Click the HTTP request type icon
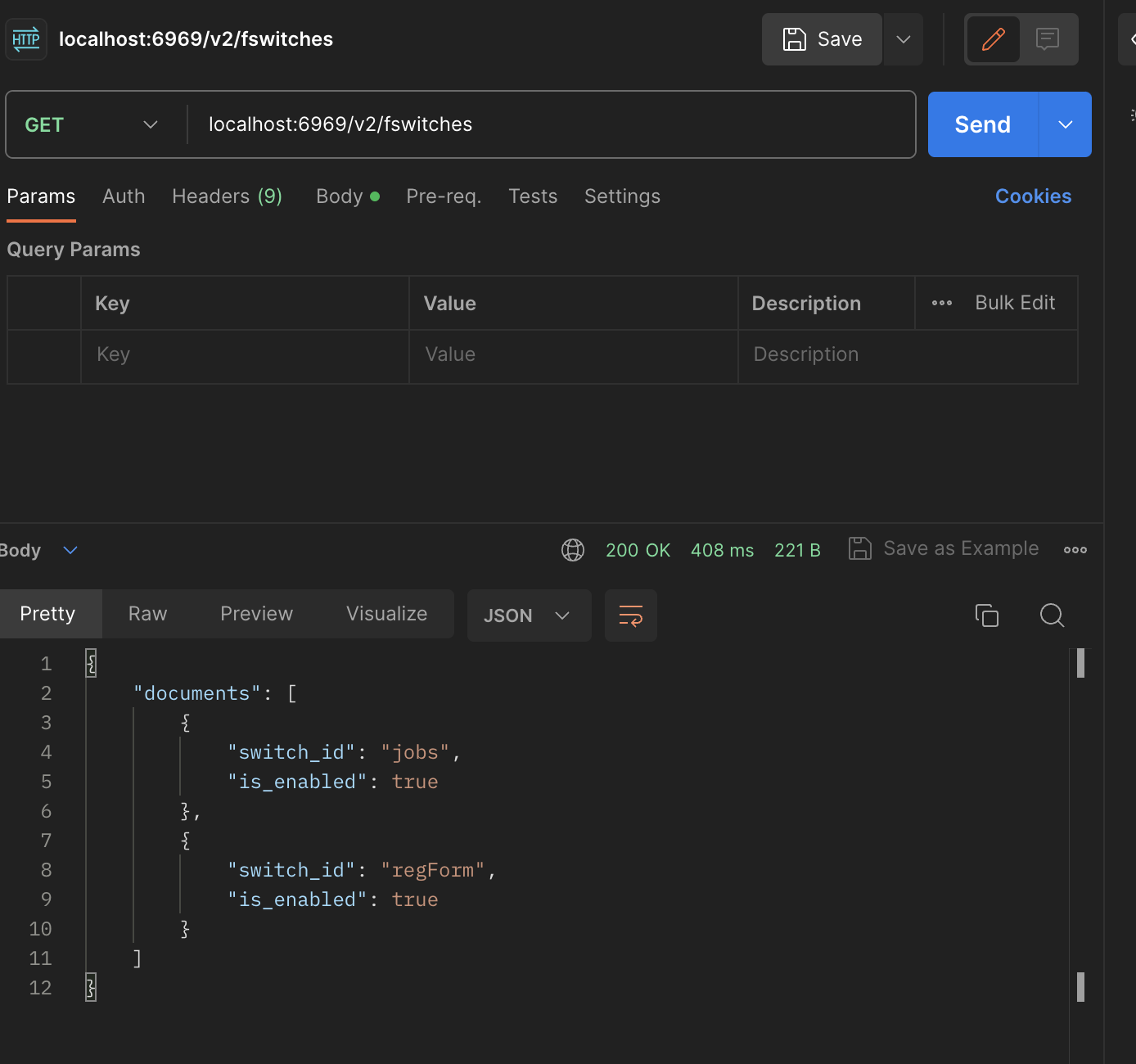The width and height of the screenshot is (1136, 1064). (25, 38)
